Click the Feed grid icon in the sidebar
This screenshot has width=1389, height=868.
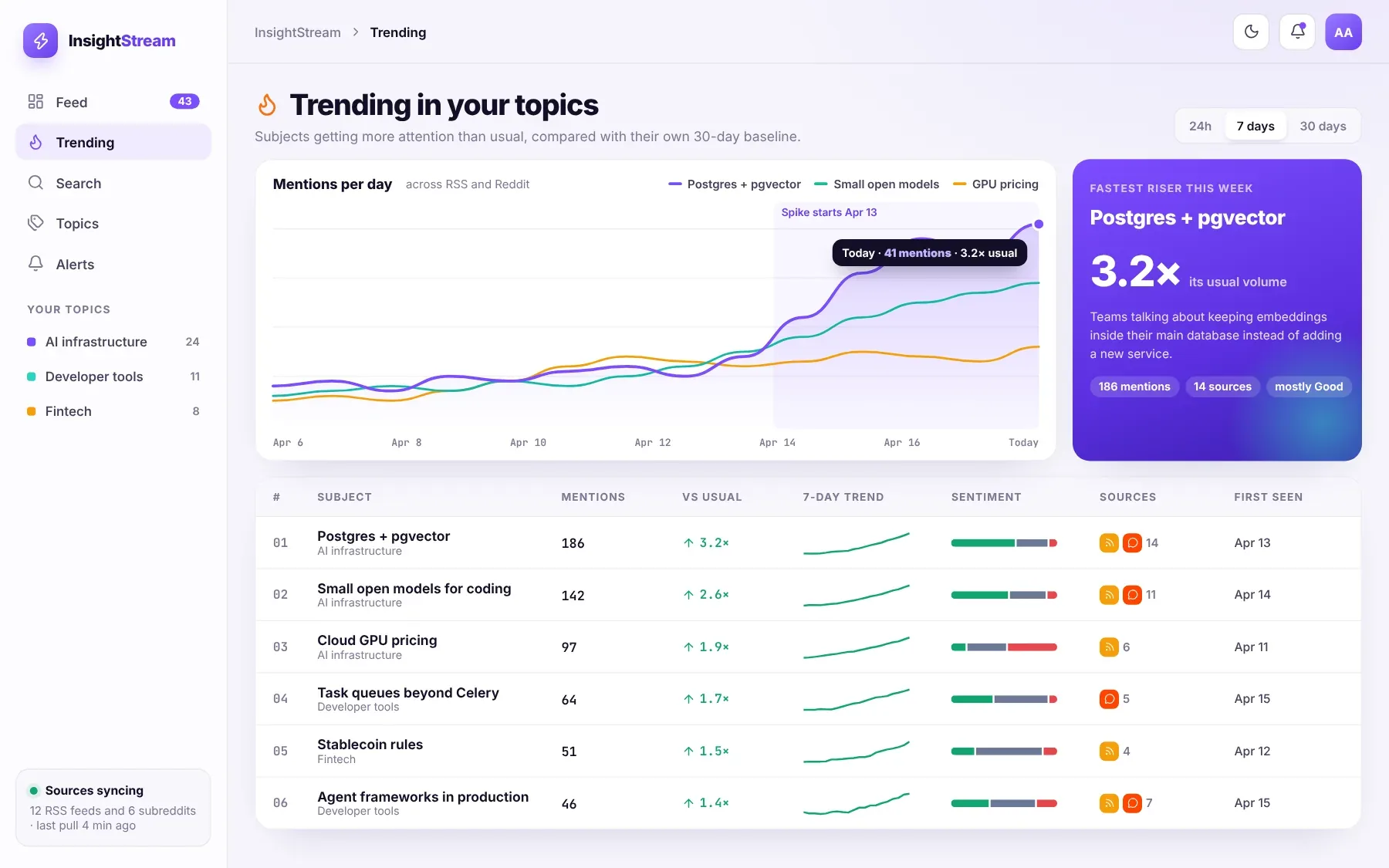click(x=35, y=102)
